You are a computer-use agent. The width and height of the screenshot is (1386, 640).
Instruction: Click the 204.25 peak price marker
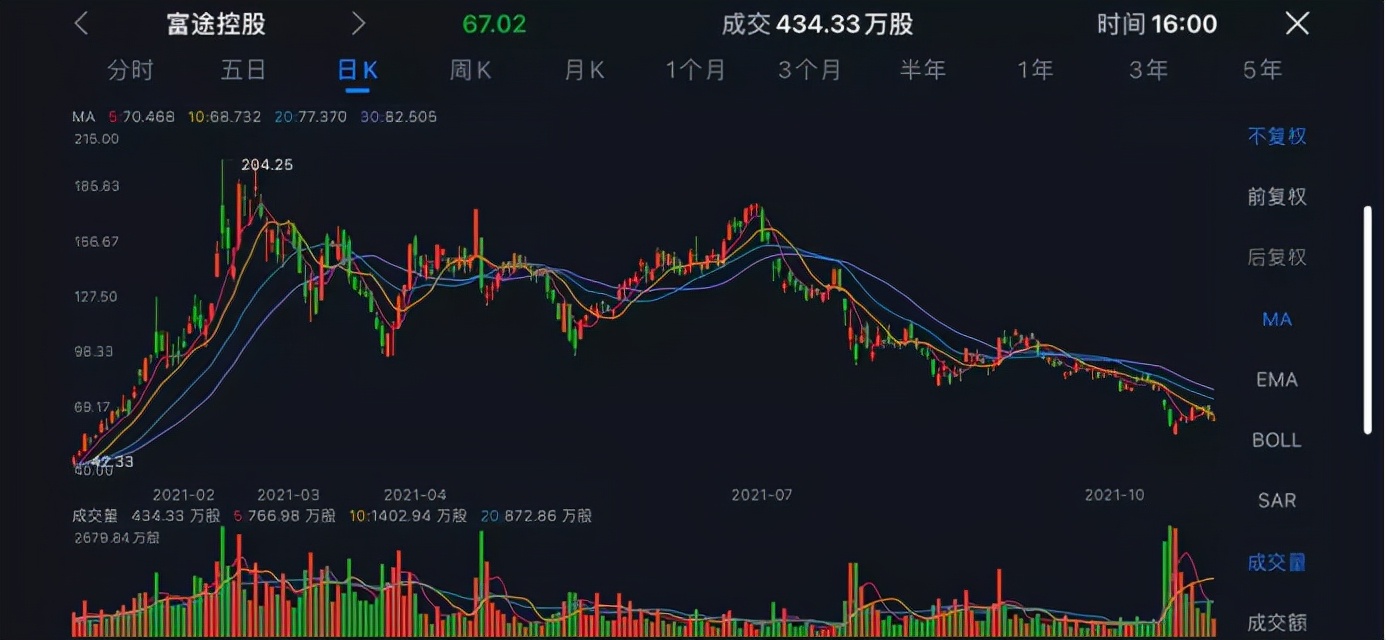point(267,165)
